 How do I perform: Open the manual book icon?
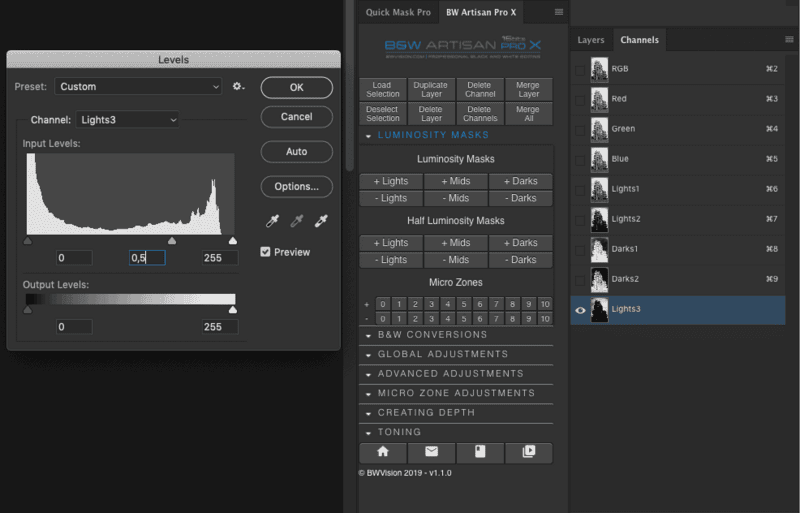[480, 451]
